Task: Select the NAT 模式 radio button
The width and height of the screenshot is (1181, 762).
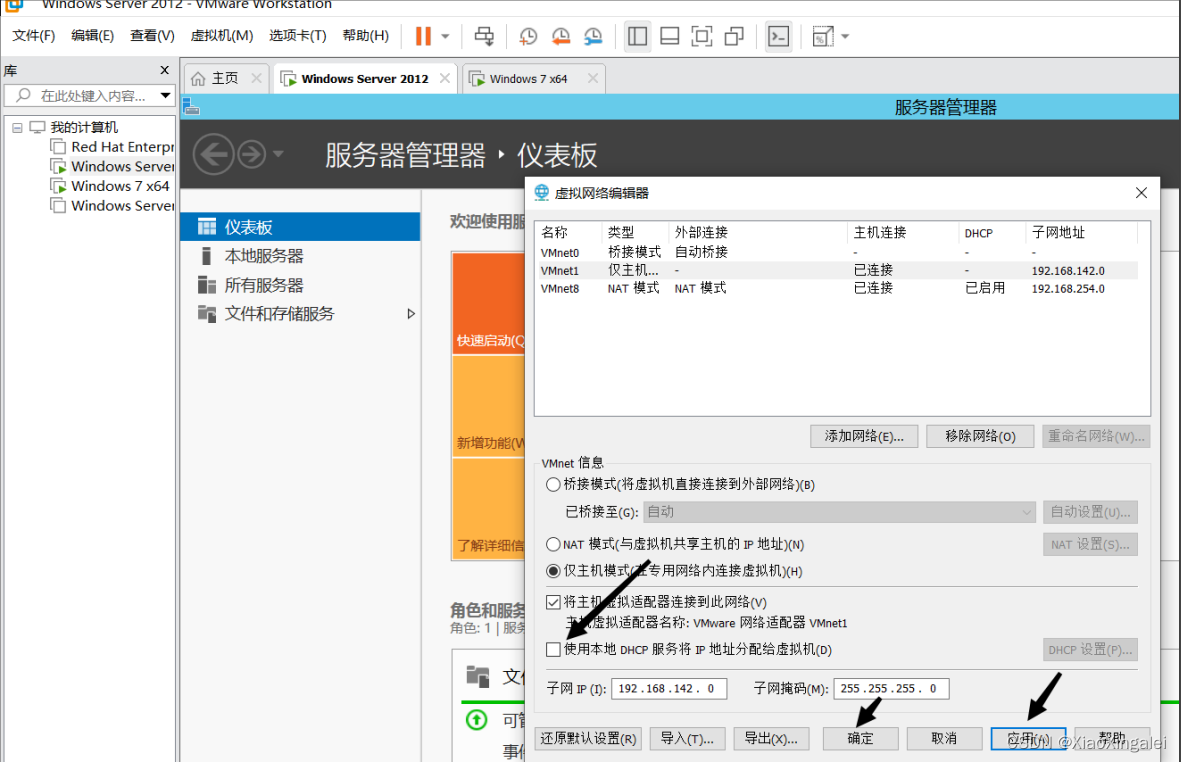Action: [x=553, y=544]
